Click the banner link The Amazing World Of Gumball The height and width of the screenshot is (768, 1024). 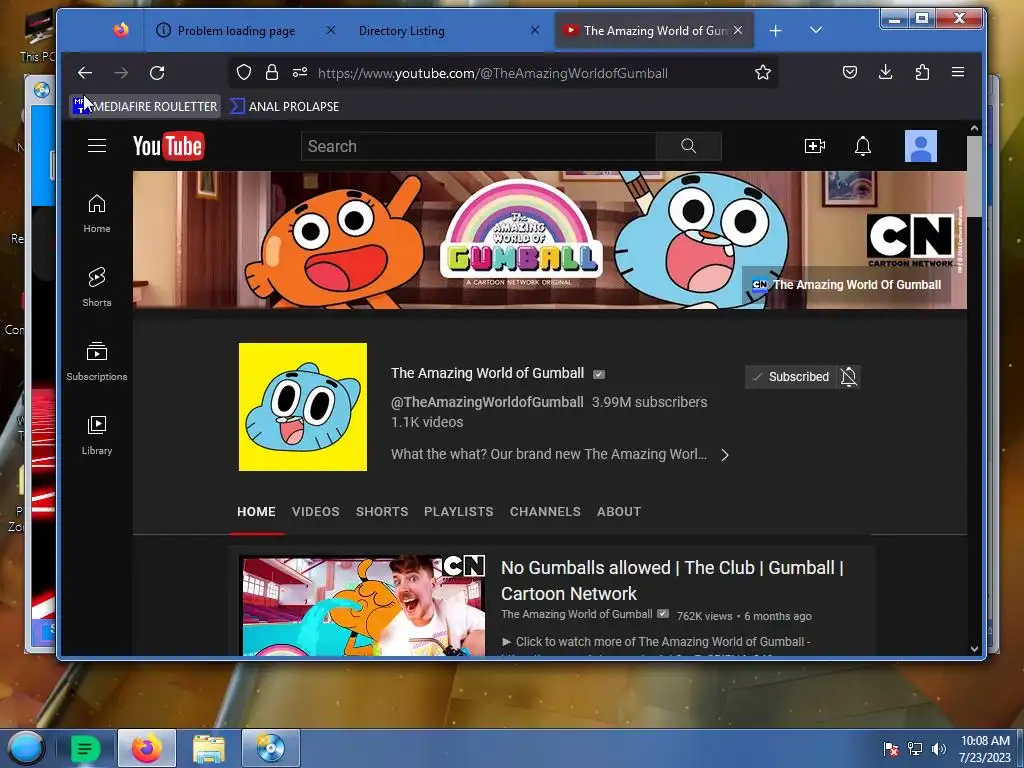tap(846, 285)
